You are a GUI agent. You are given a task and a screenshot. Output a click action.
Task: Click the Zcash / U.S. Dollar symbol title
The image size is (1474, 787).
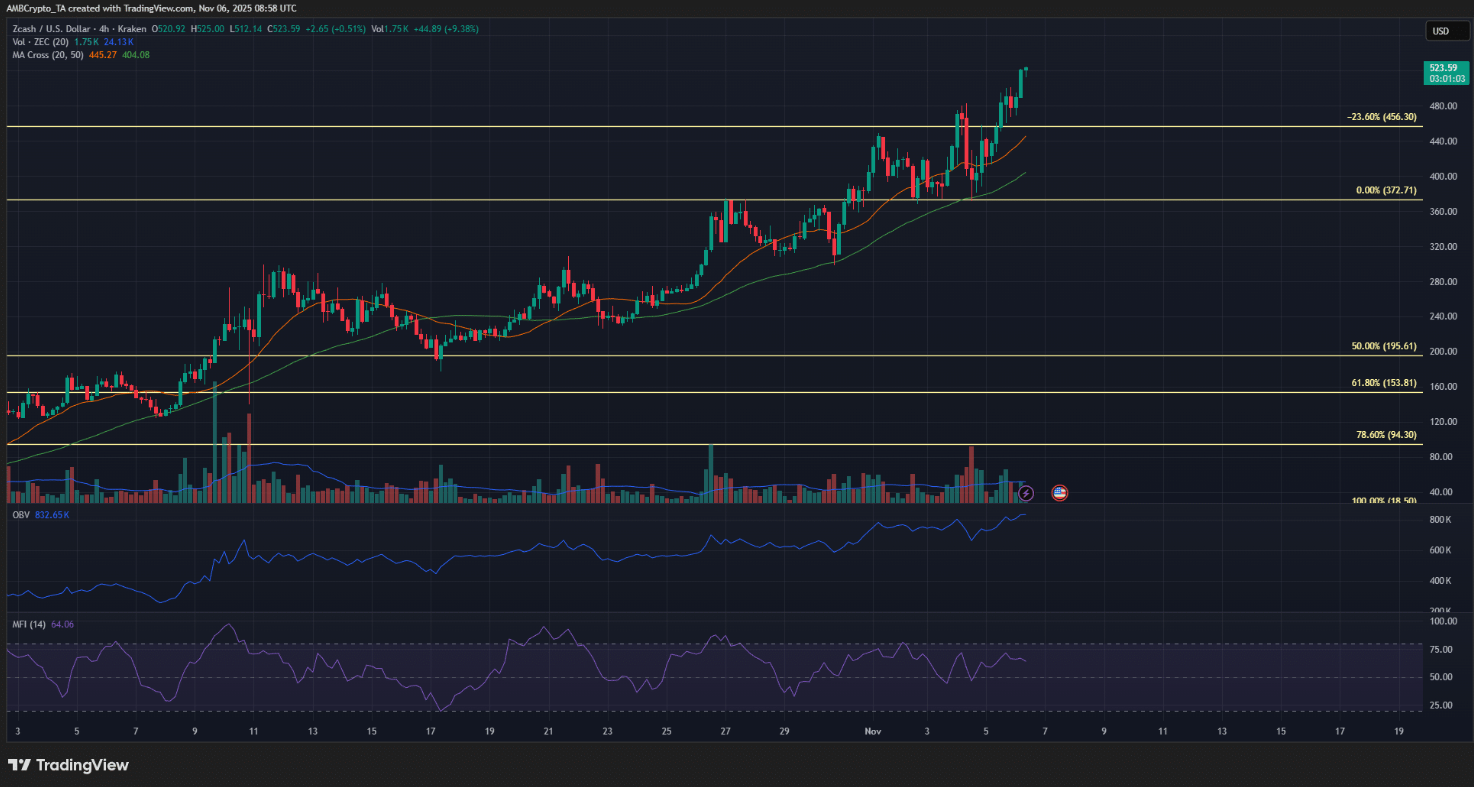(x=64, y=28)
